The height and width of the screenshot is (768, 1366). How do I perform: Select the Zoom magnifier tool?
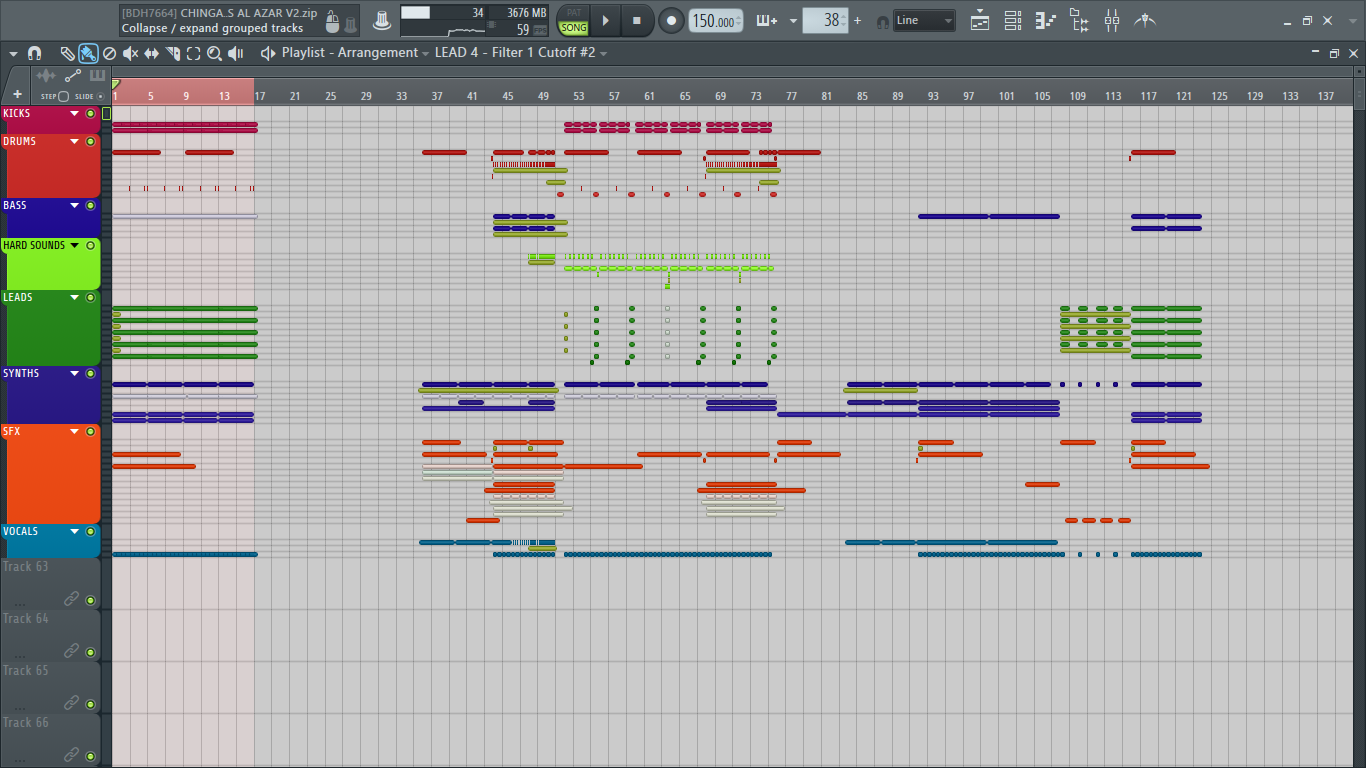(214, 53)
